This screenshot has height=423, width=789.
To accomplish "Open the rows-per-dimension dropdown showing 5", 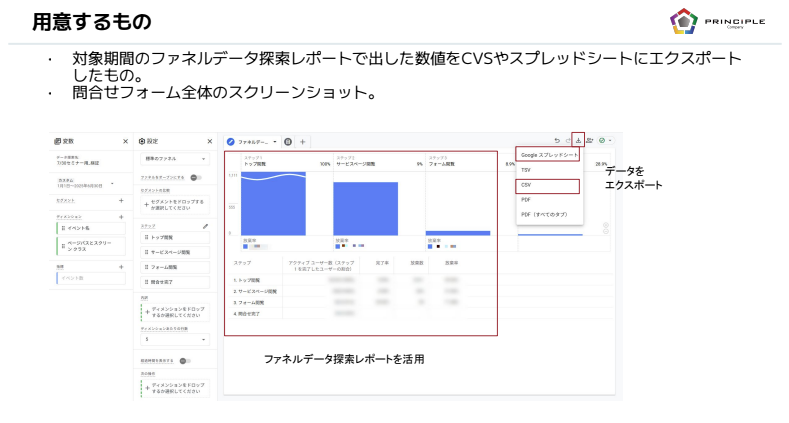I will coord(175,339).
